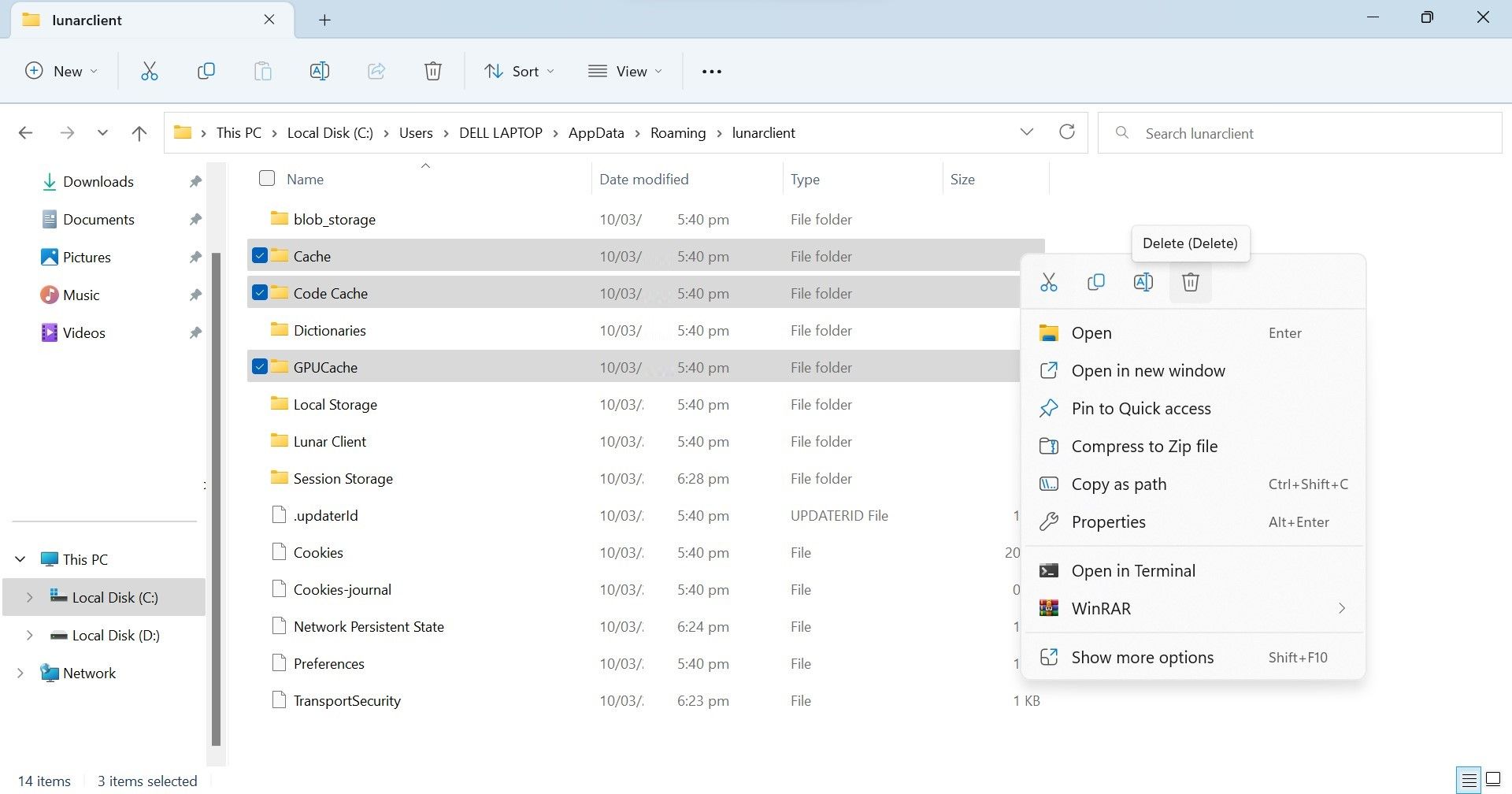1512x794 pixels.
Task: Navigate to AppData via the breadcrumb
Action: [x=595, y=132]
